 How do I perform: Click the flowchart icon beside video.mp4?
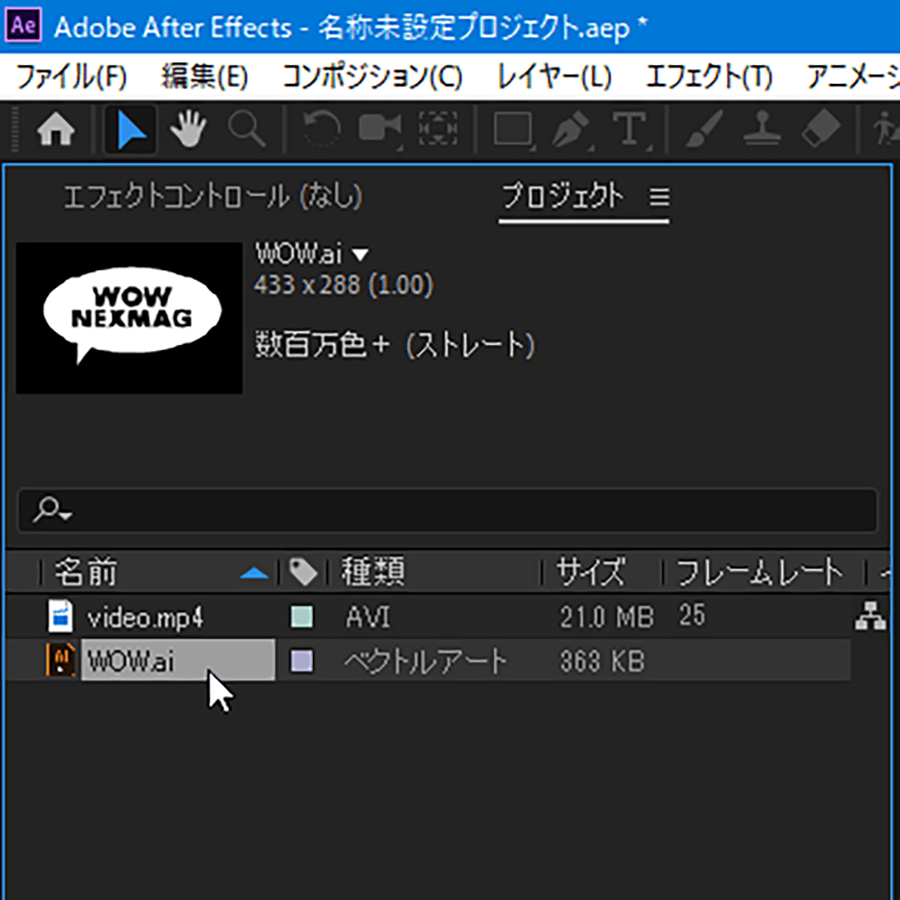pyautogui.click(x=871, y=616)
